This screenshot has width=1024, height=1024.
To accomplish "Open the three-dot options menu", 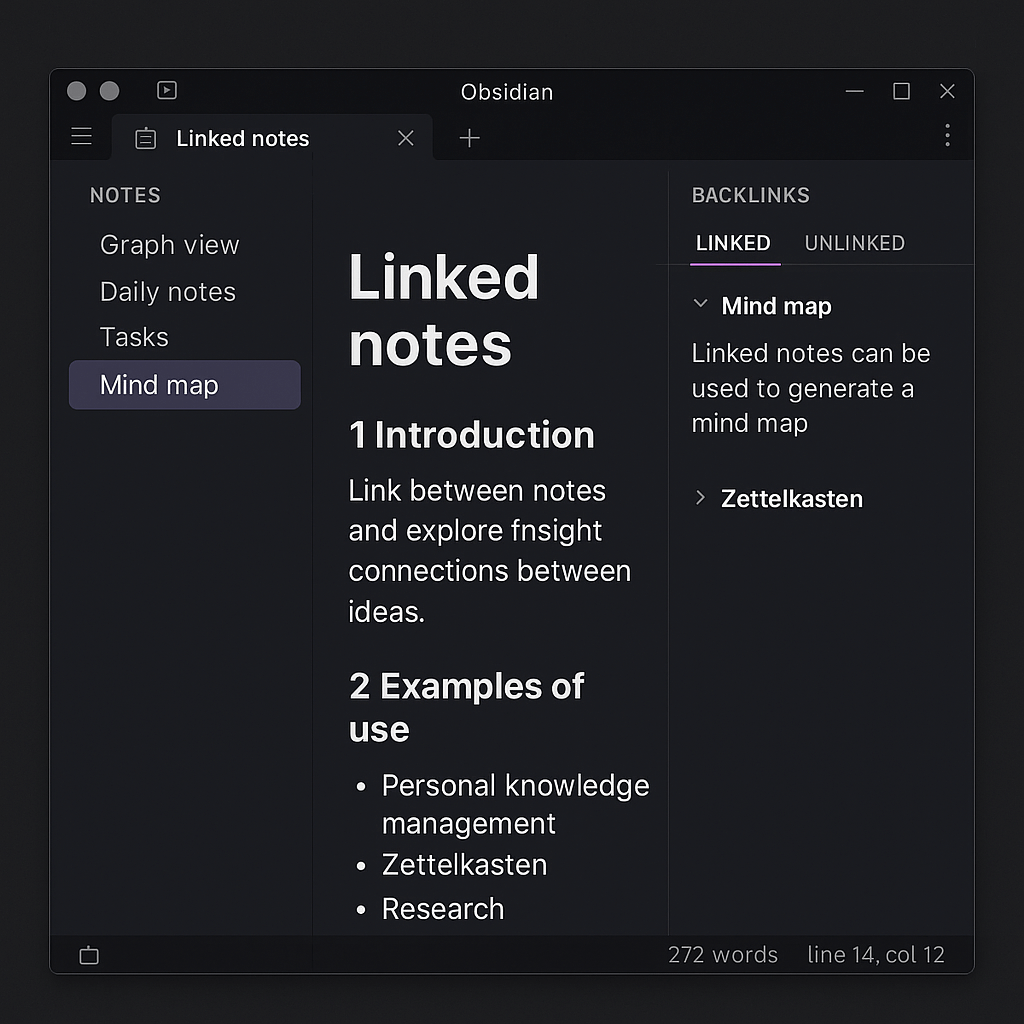I will [x=947, y=136].
